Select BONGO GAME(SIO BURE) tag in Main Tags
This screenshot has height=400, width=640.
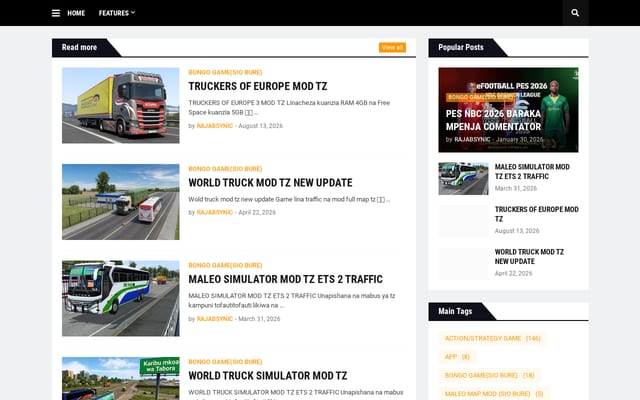(x=489, y=375)
